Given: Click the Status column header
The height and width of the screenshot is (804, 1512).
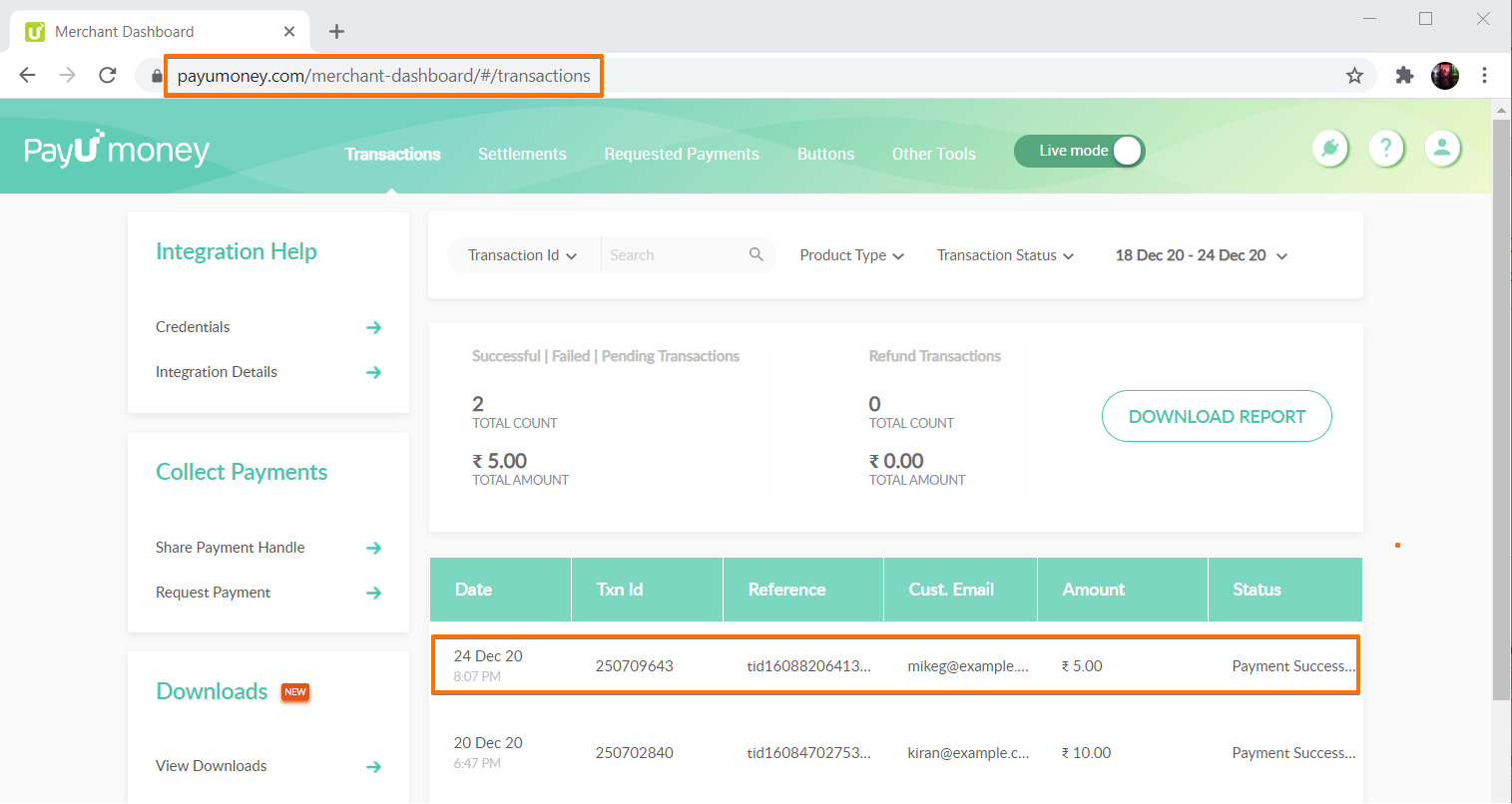Looking at the screenshot, I should (1285, 590).
